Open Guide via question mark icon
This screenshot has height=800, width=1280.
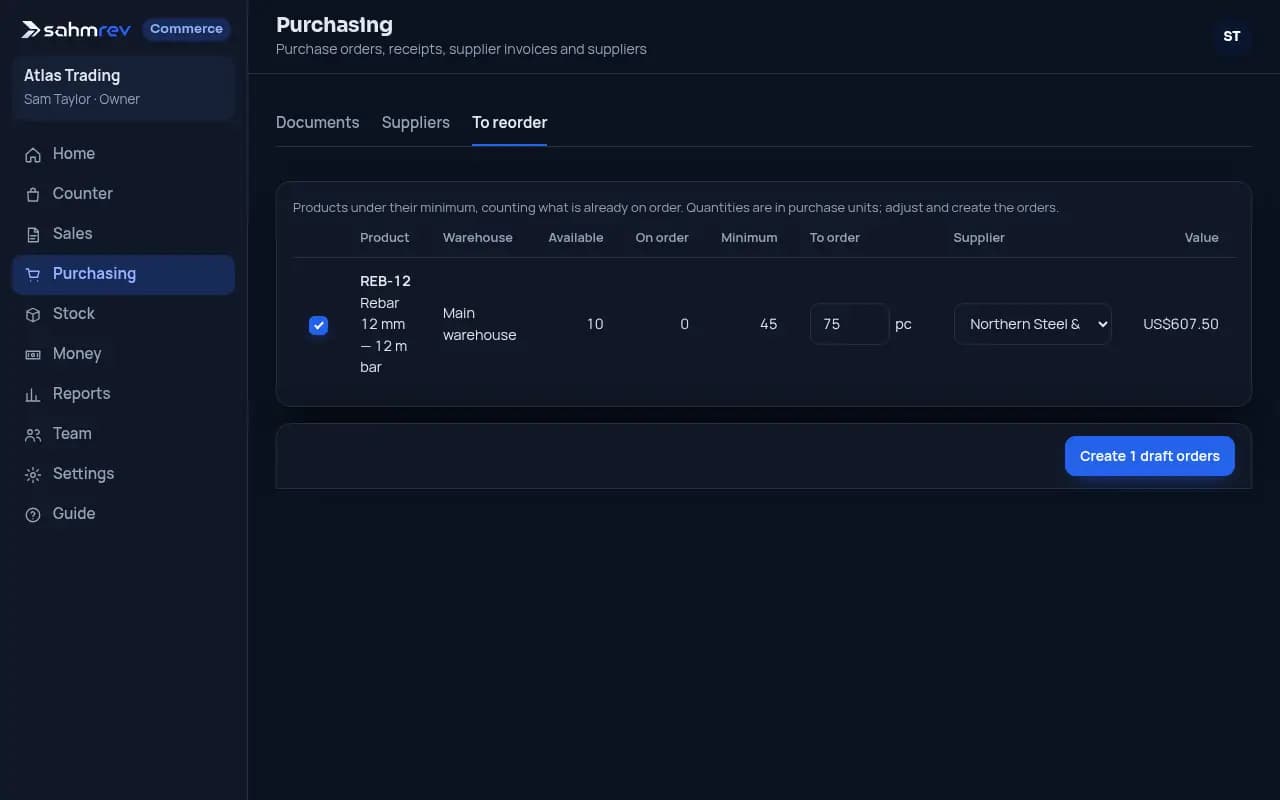pos(33,514)
